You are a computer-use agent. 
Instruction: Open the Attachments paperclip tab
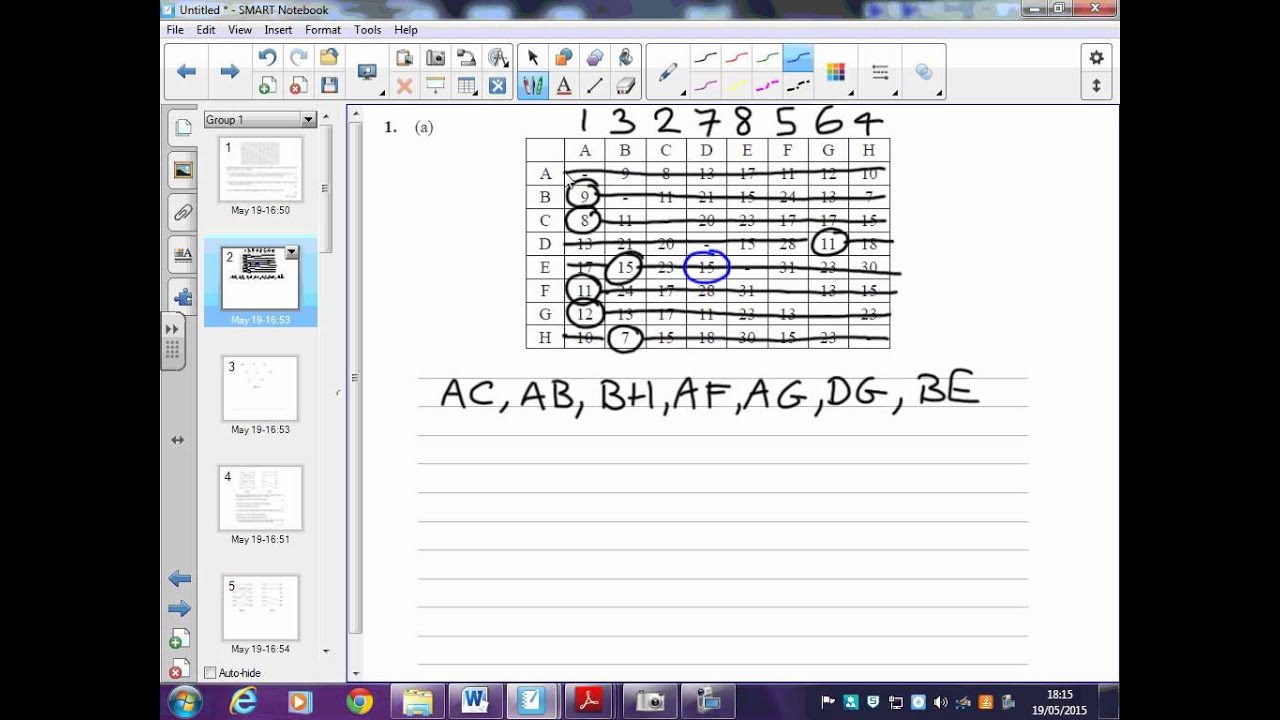(x=183, y=212)
